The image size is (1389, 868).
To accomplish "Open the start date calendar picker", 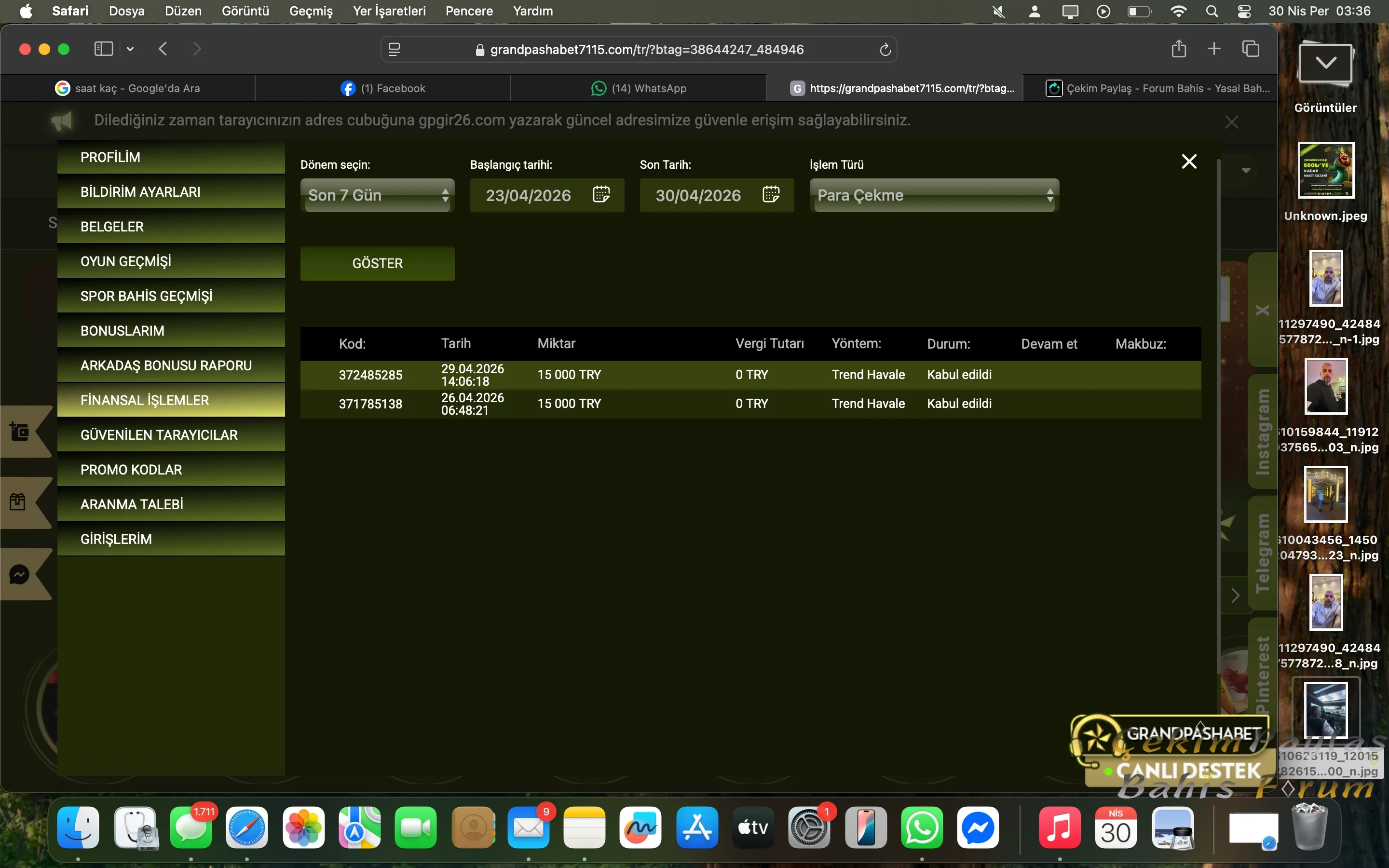I will pyautogui.click(x=601, y=195).
